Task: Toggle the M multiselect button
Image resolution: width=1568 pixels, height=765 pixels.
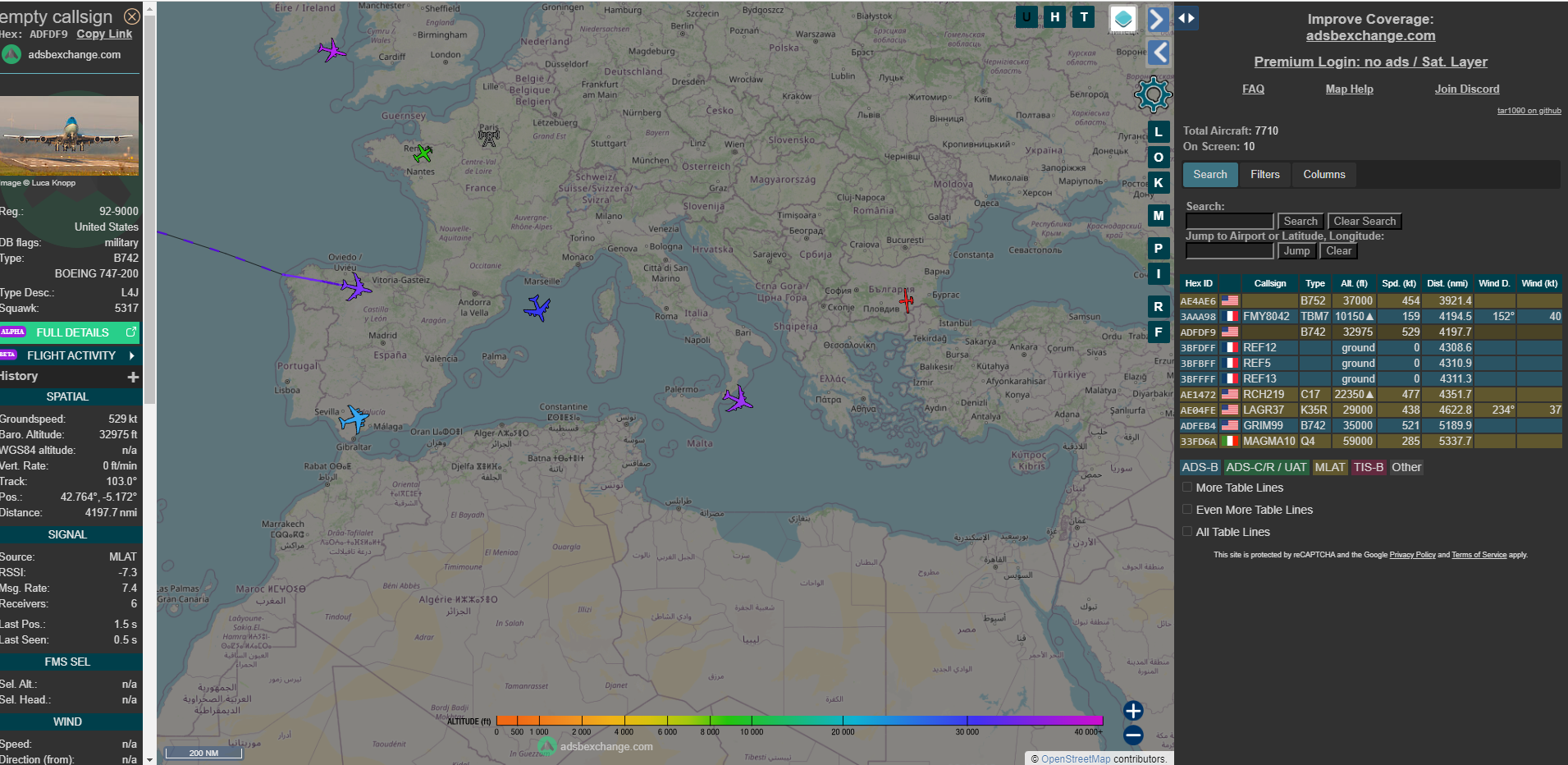Action: 1158,215
